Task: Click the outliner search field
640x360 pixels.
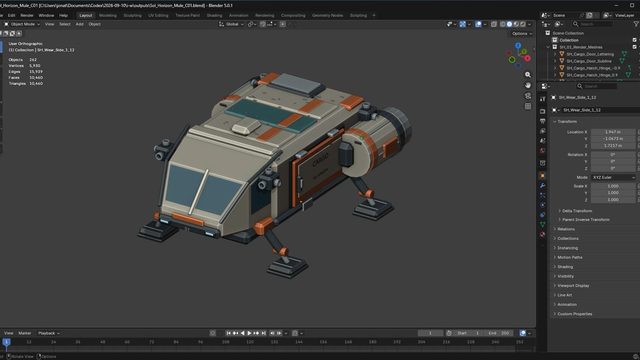Action: point(593,24)
